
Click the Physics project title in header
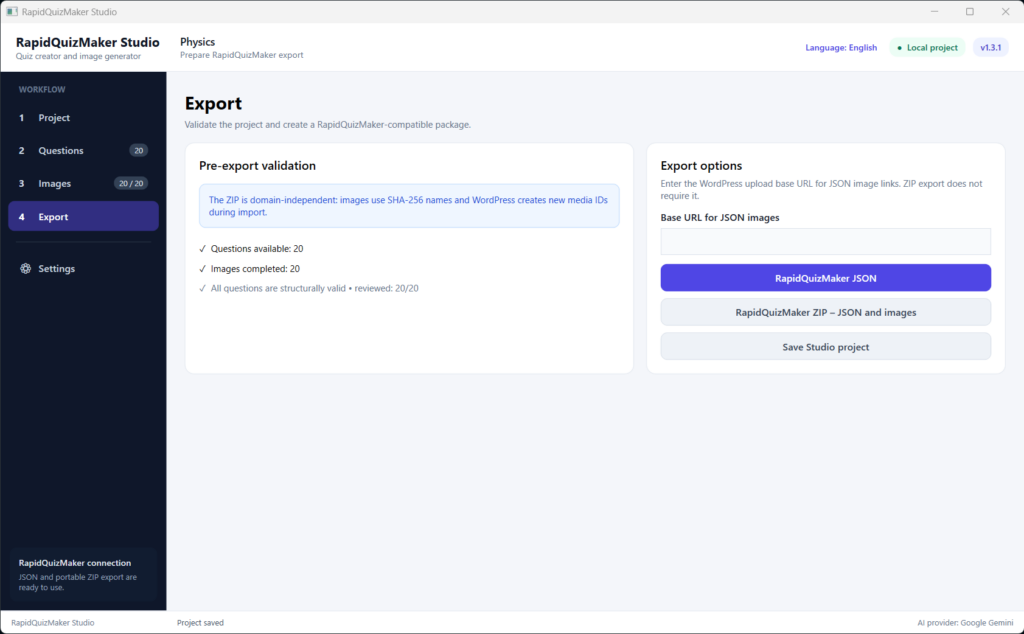point(197,42)
